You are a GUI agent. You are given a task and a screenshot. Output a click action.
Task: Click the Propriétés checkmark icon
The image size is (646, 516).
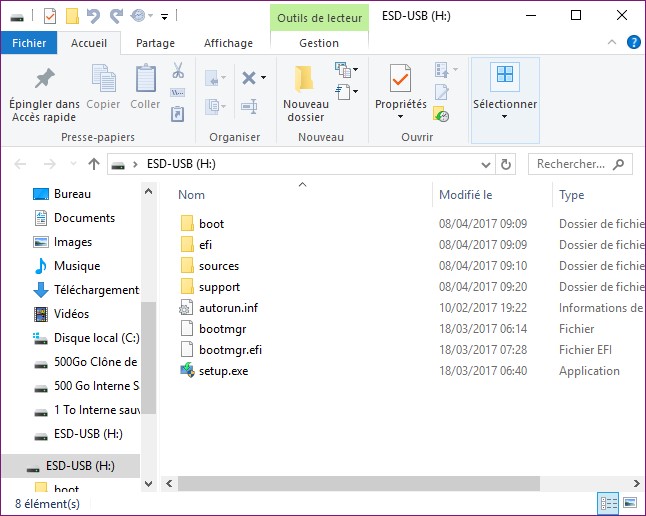[x=400, y=79]
